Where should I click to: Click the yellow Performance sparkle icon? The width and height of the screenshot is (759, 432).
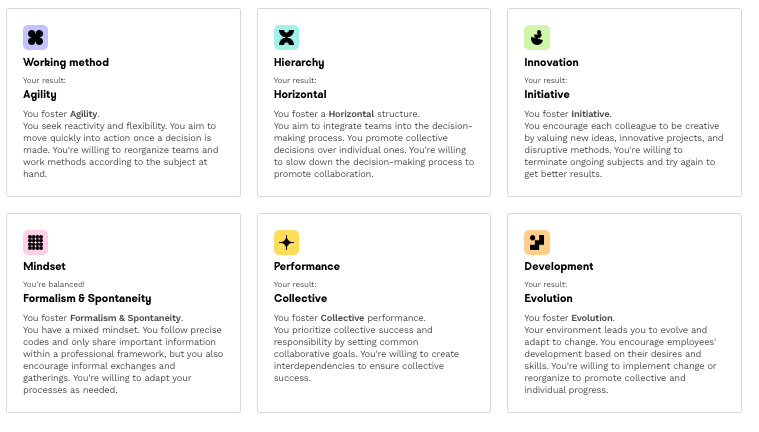point(286,242)
